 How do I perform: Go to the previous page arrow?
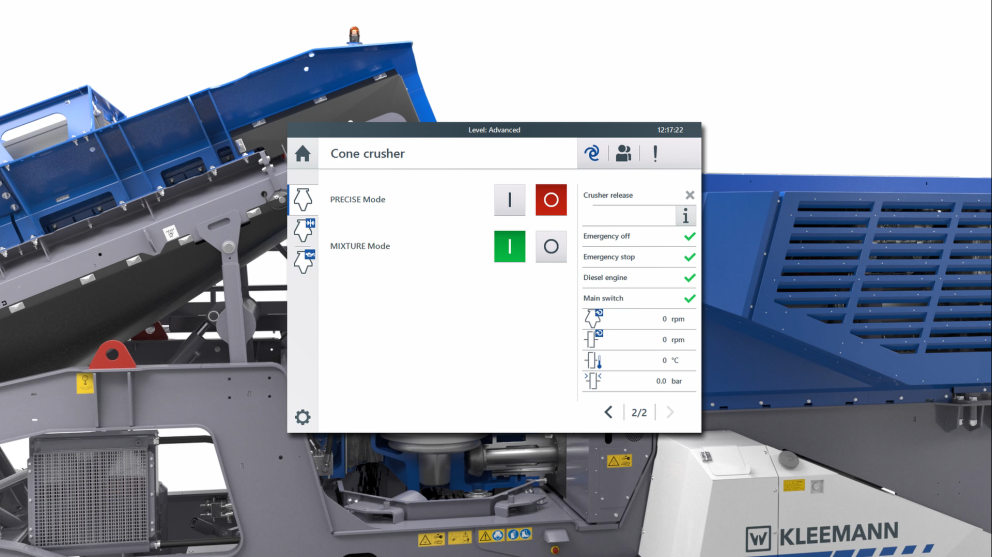pos(608,412)
